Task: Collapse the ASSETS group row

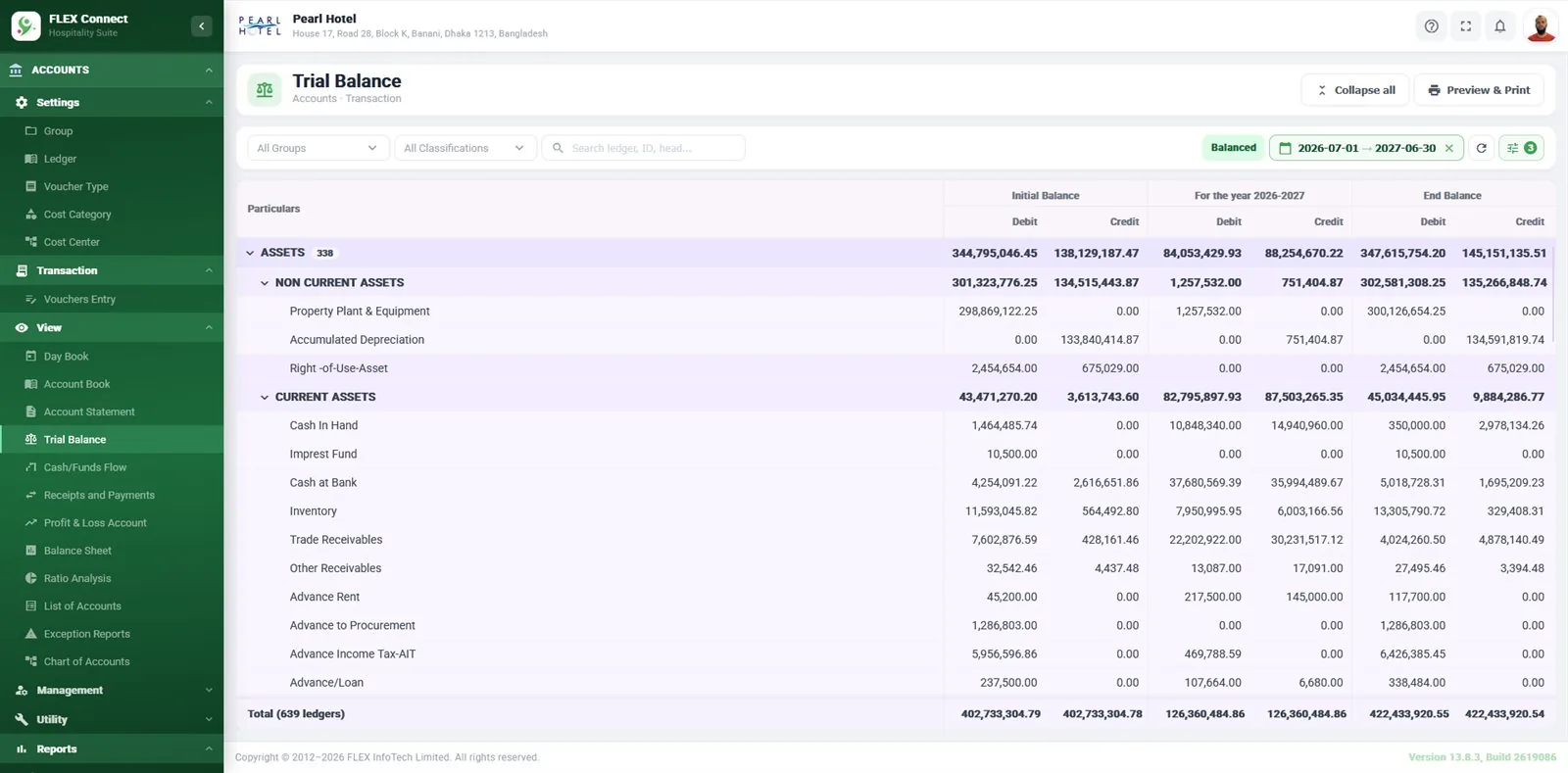Action: 250,253
